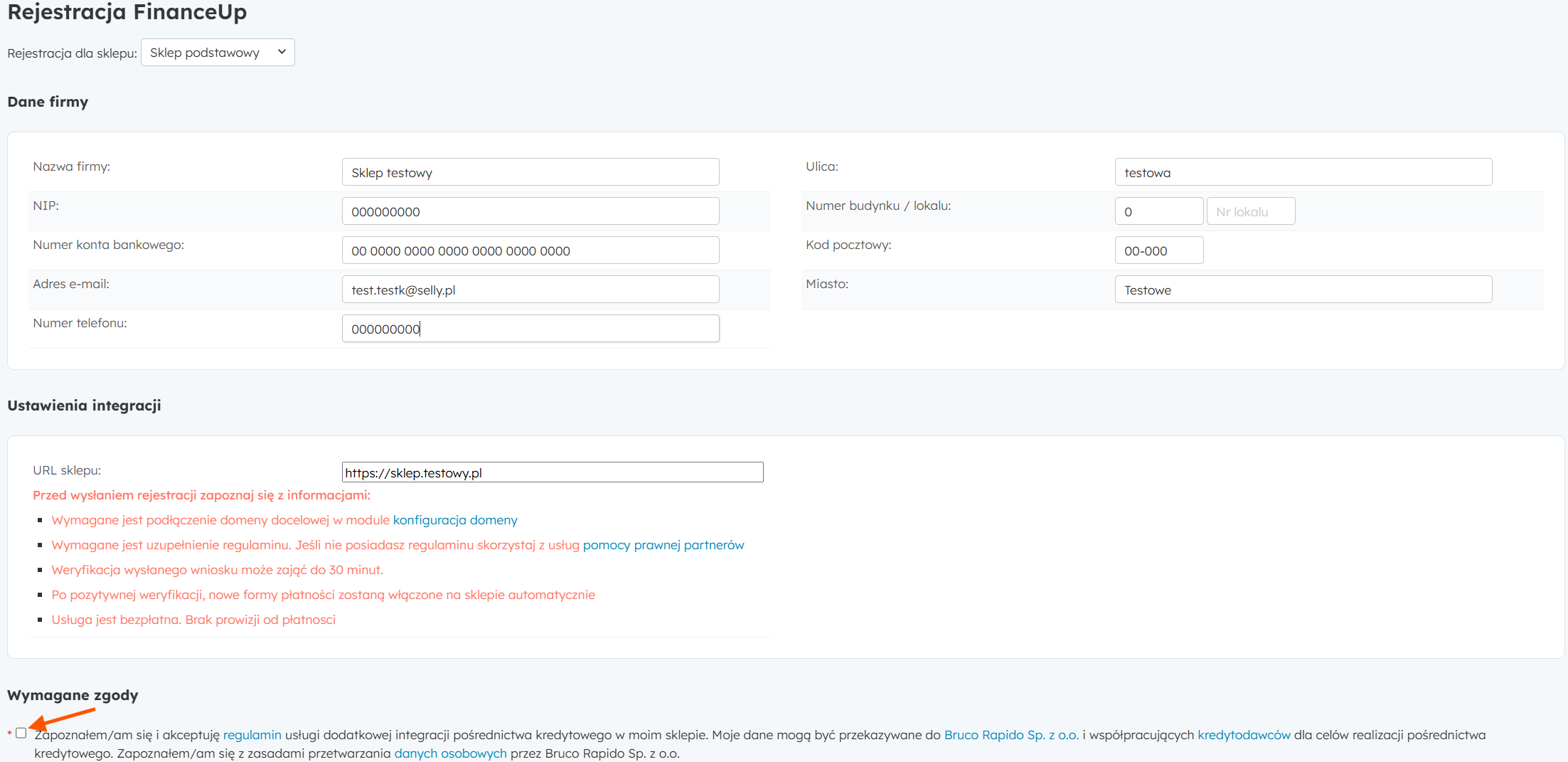Select the 'Kod pocztowy' postal code field
Viewport: 1568px width, 762px height.
(x=1158, y=250)
